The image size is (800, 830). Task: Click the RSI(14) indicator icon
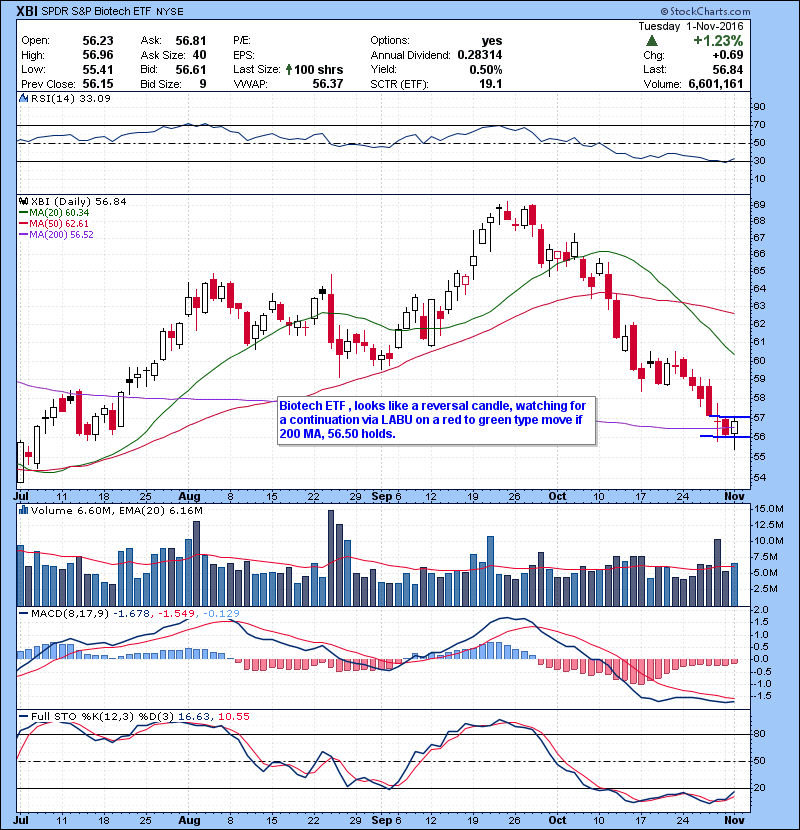tap(23, 98)
